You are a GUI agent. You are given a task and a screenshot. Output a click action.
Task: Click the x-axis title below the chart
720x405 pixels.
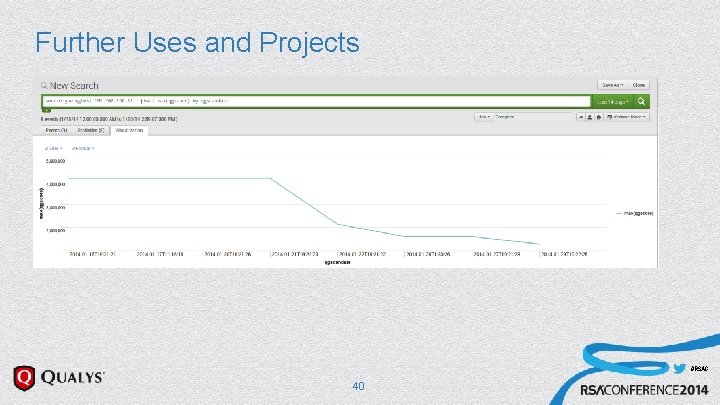point(338,263)
